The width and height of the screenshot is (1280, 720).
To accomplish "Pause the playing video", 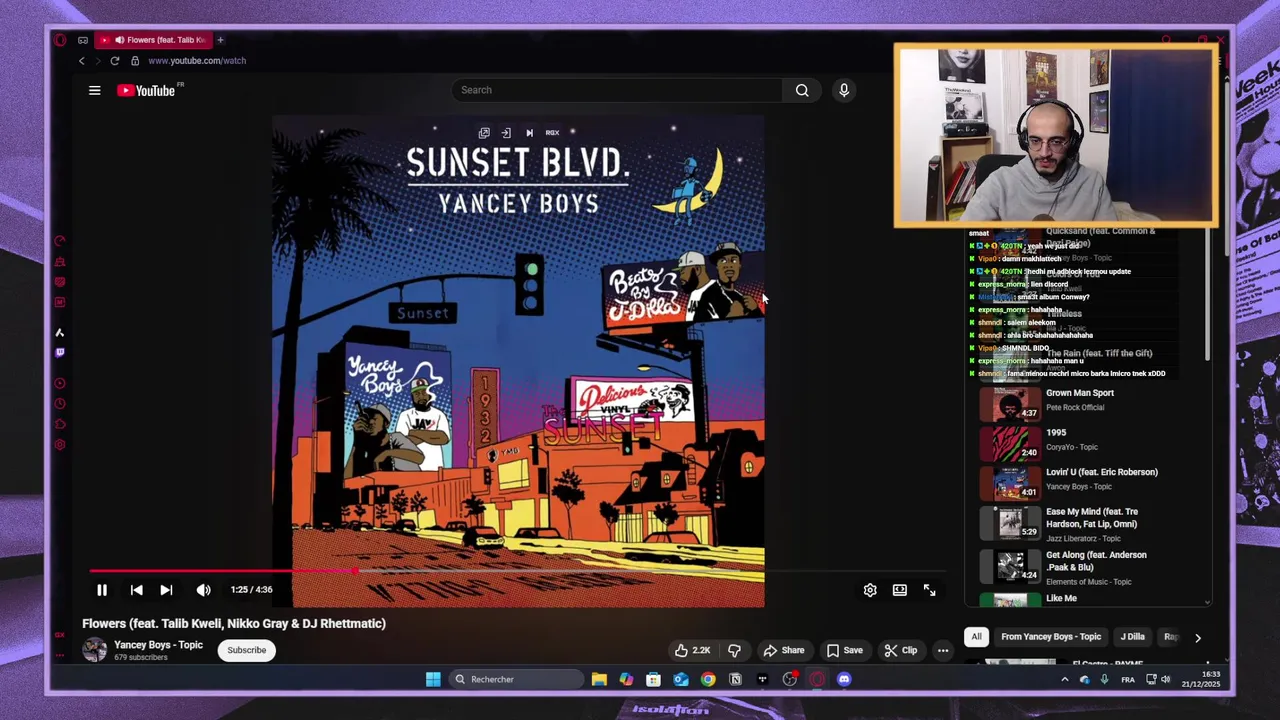I will [x=102, y=590].
